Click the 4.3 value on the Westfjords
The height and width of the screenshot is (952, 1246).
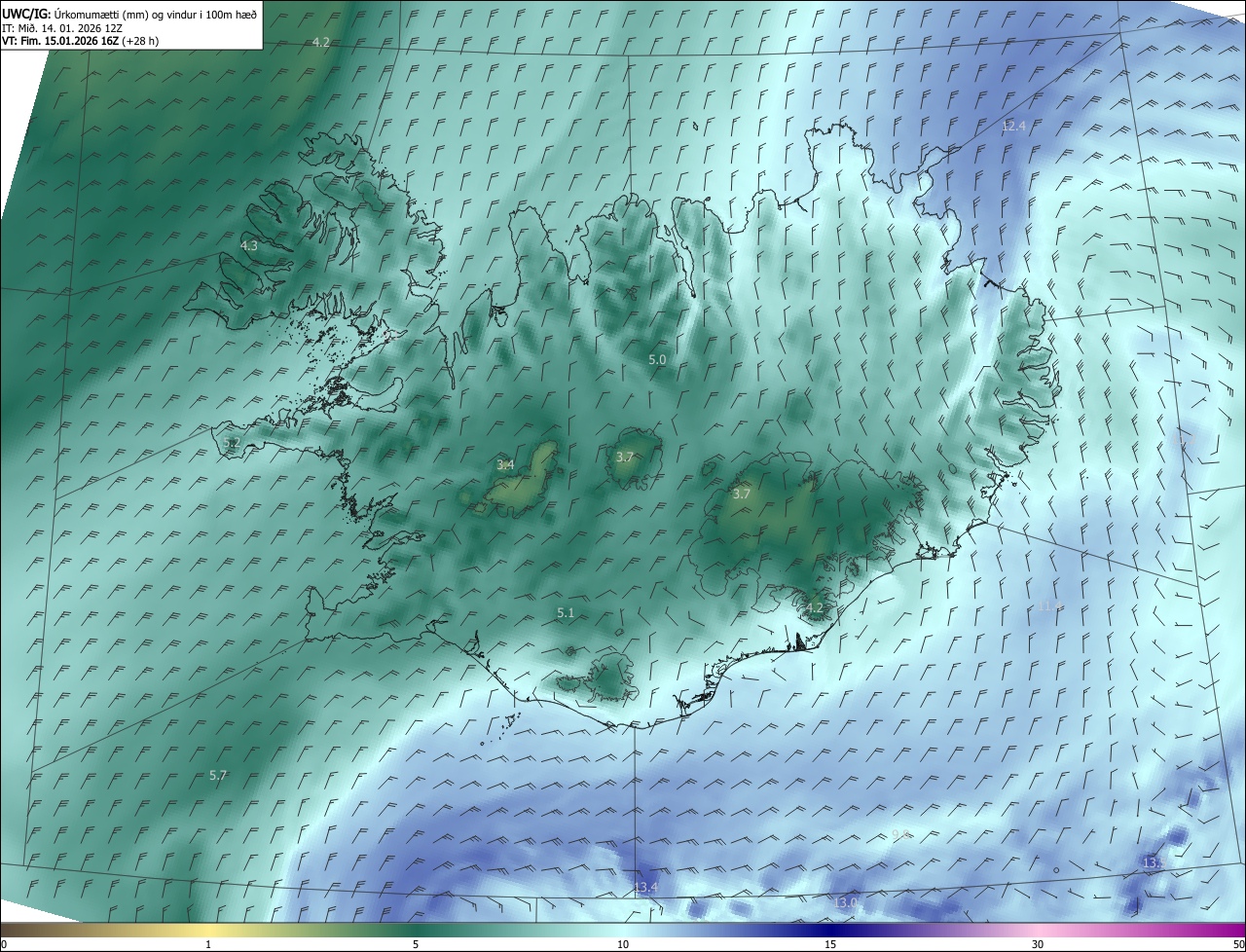(249, 246)
